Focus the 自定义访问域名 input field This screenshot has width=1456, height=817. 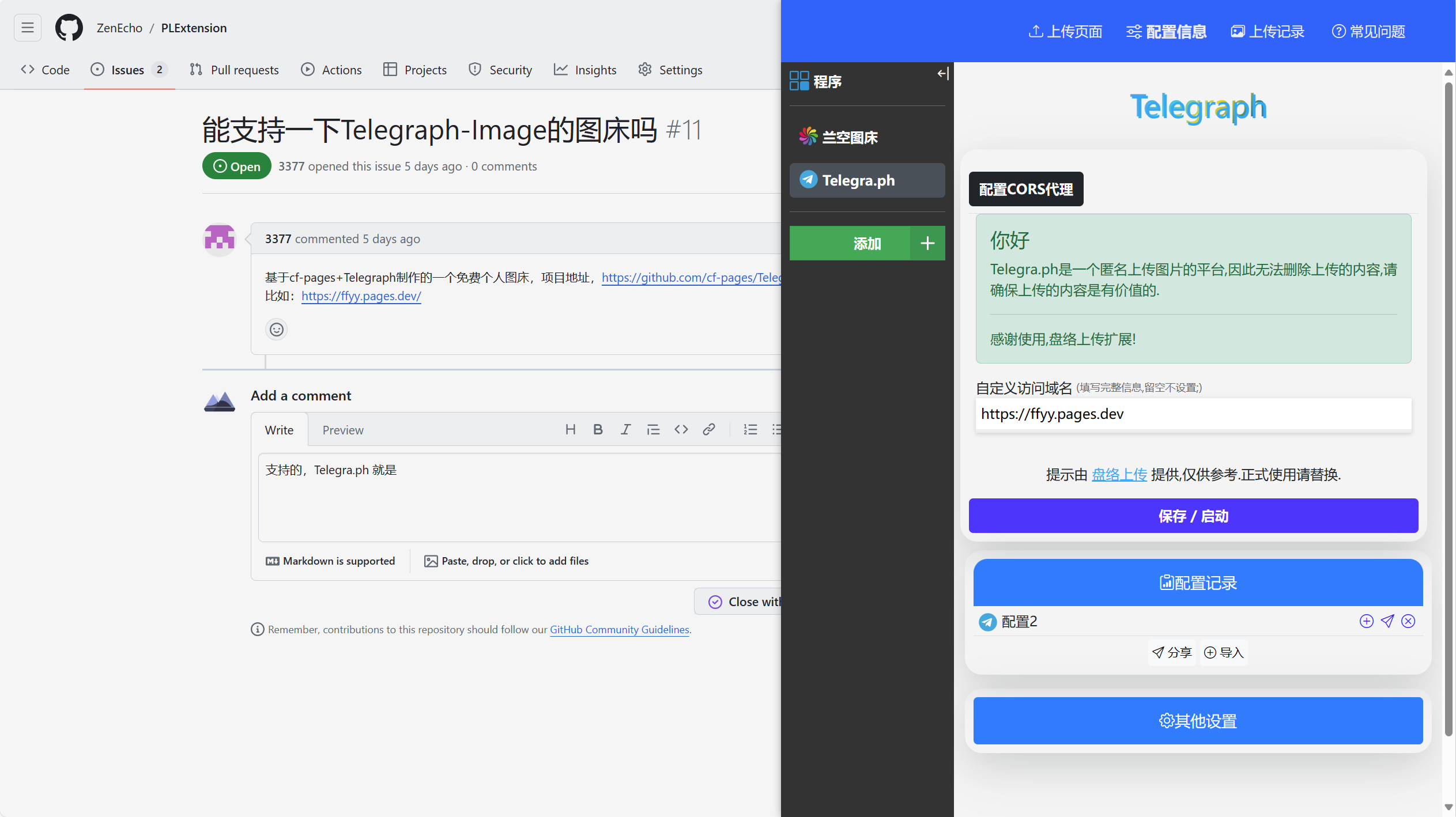(x=1193, y=414)
